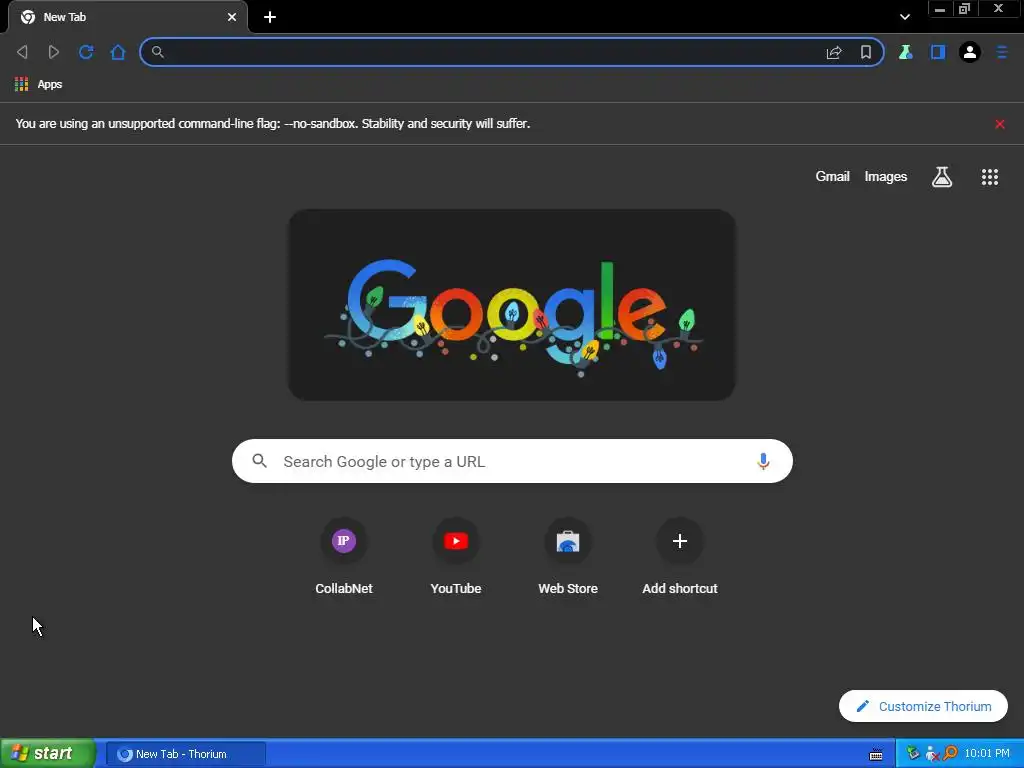Bookmark this tab

click(x=866, y=52)
